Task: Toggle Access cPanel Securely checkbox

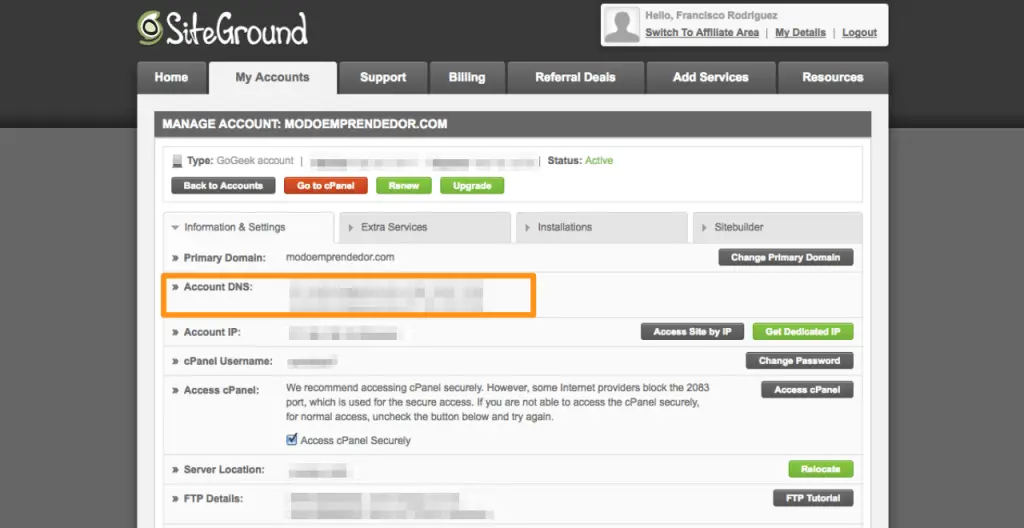Action: point(292,440)
